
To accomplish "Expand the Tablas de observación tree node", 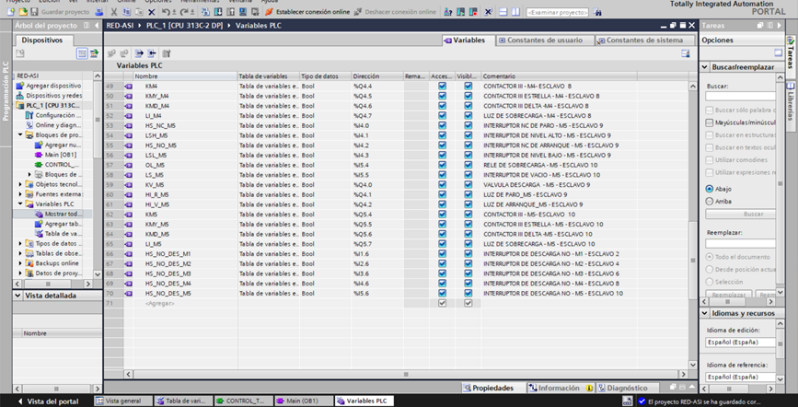I will pos(20,253).
